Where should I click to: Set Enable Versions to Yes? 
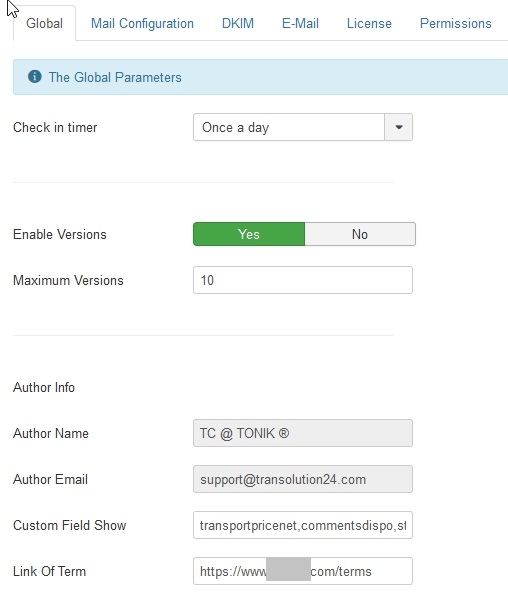[x=249, y=234]
